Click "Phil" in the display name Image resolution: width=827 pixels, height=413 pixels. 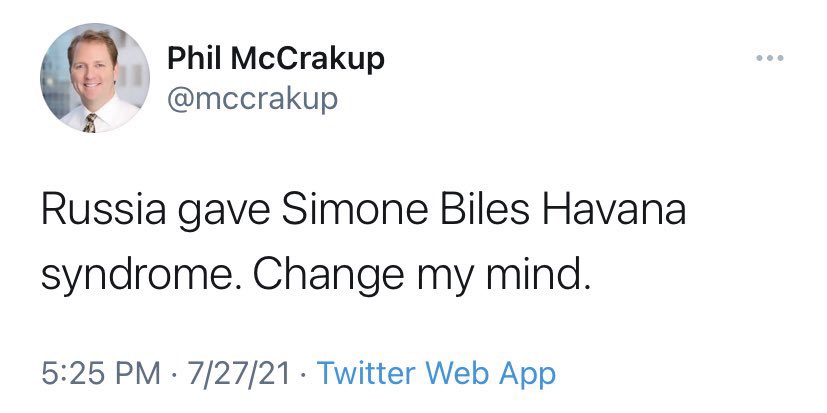195,60
